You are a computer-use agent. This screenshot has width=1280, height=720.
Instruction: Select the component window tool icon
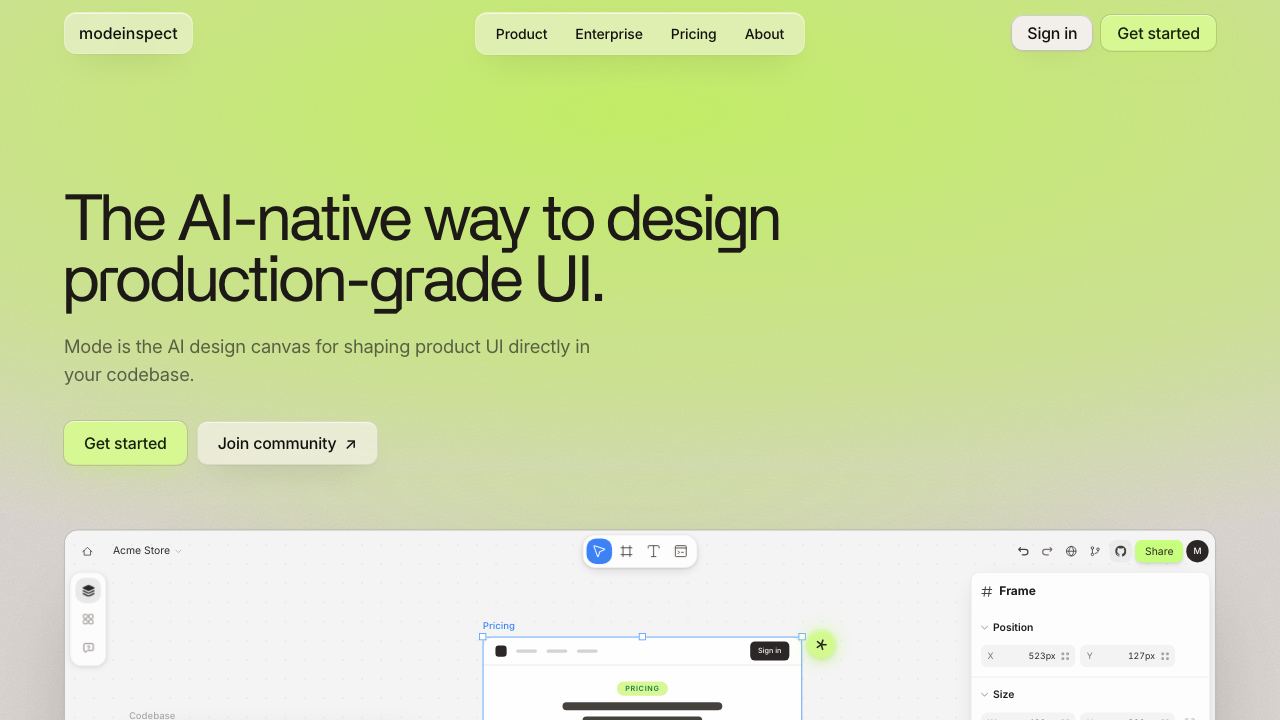681,551
